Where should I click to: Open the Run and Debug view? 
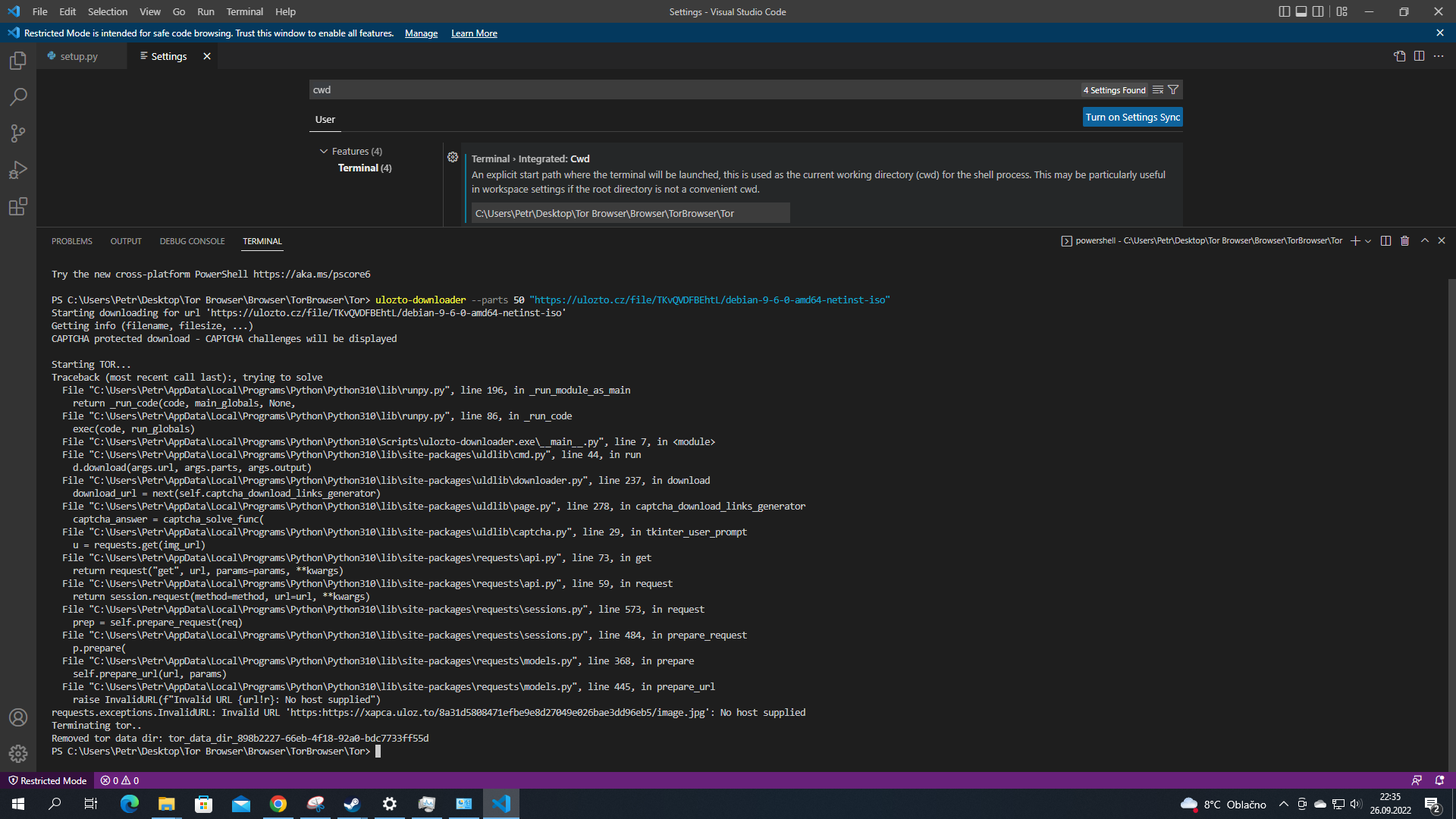(x=18, y=170)
